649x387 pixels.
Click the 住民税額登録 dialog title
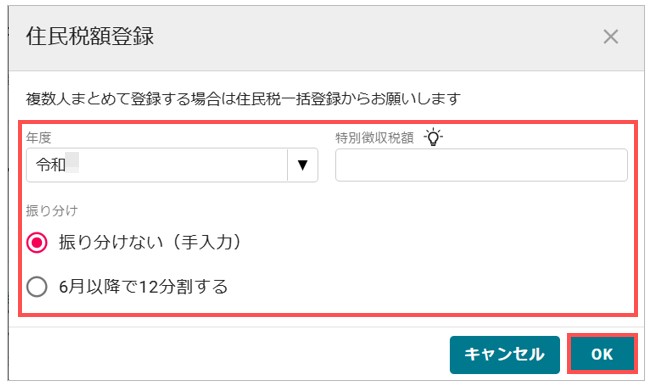coord(90,36)
